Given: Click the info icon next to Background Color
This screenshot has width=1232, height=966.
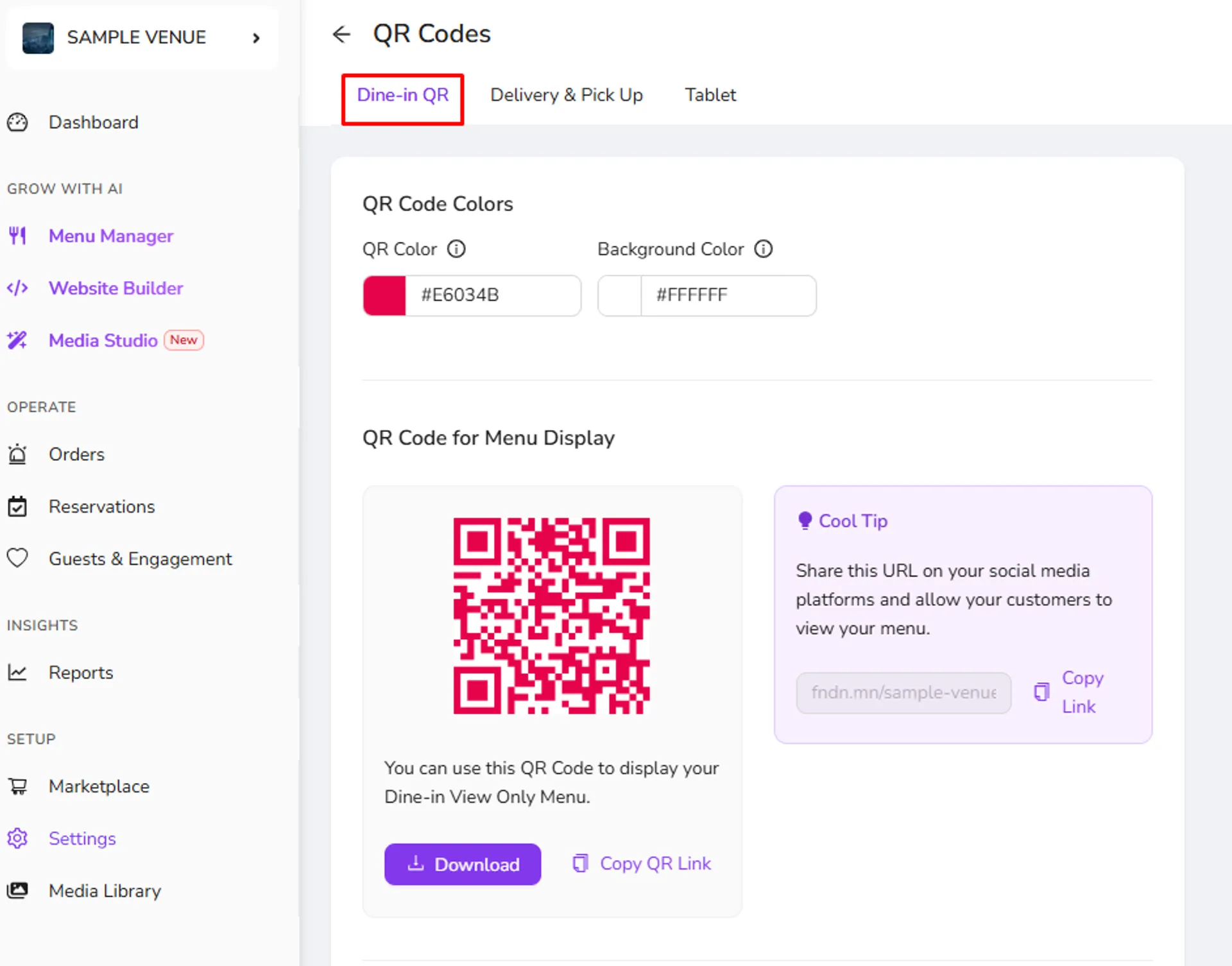Looking at the screenshot, I should click(x=764, y=248).
